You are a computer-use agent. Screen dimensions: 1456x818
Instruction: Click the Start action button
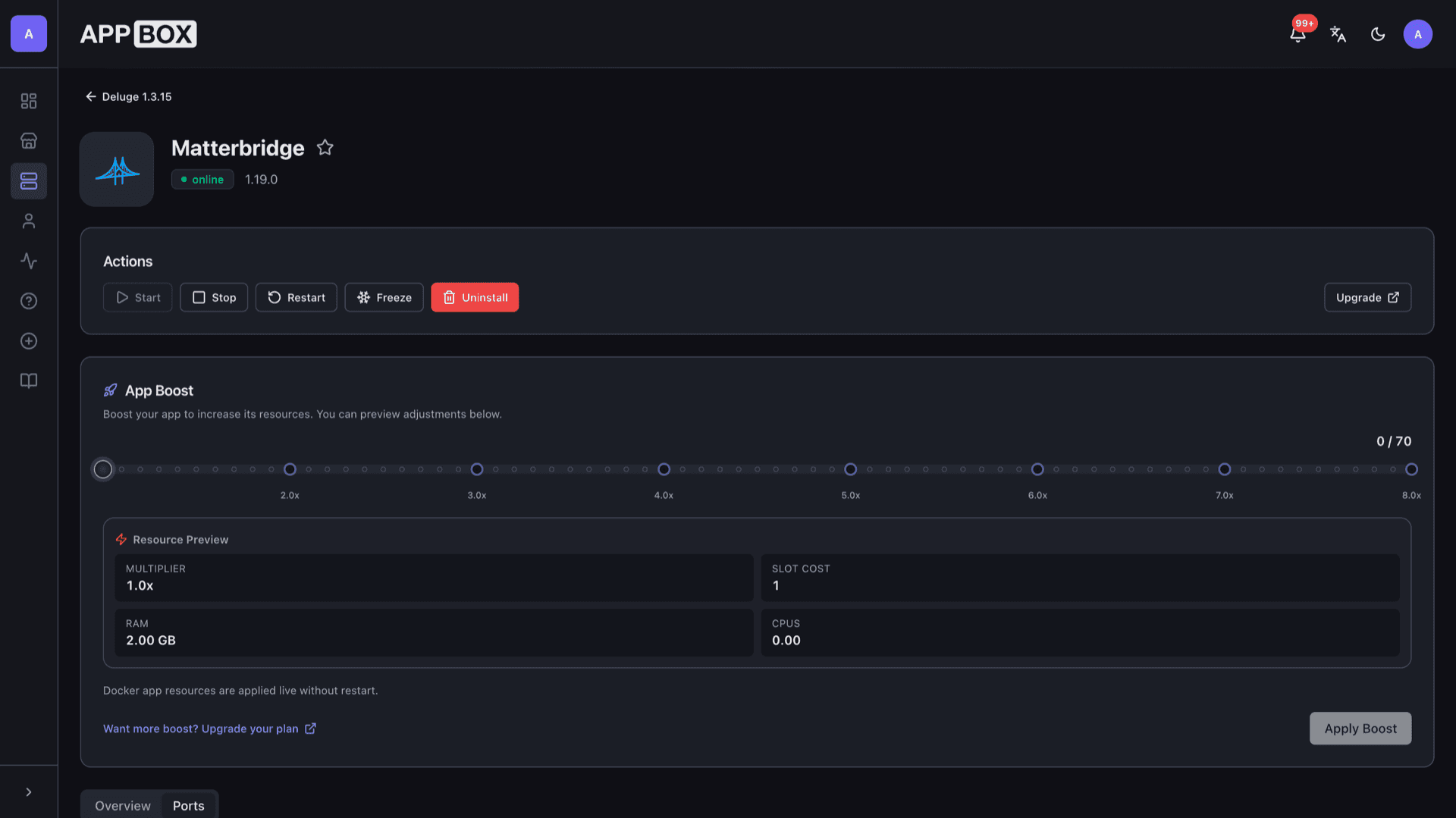point(138,298)
